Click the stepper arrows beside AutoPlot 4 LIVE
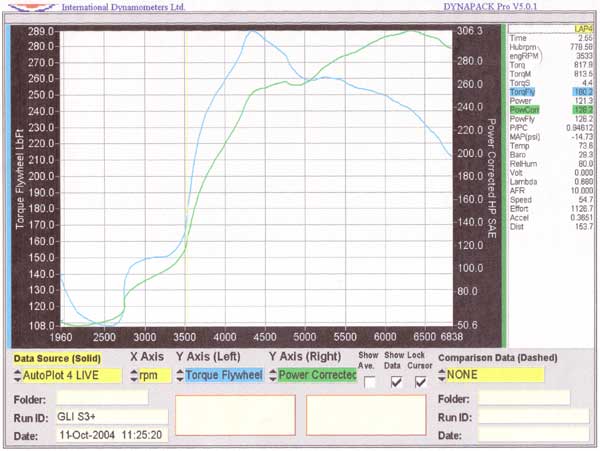Screen dimensions: 600x451 click(x=18, y=375)
